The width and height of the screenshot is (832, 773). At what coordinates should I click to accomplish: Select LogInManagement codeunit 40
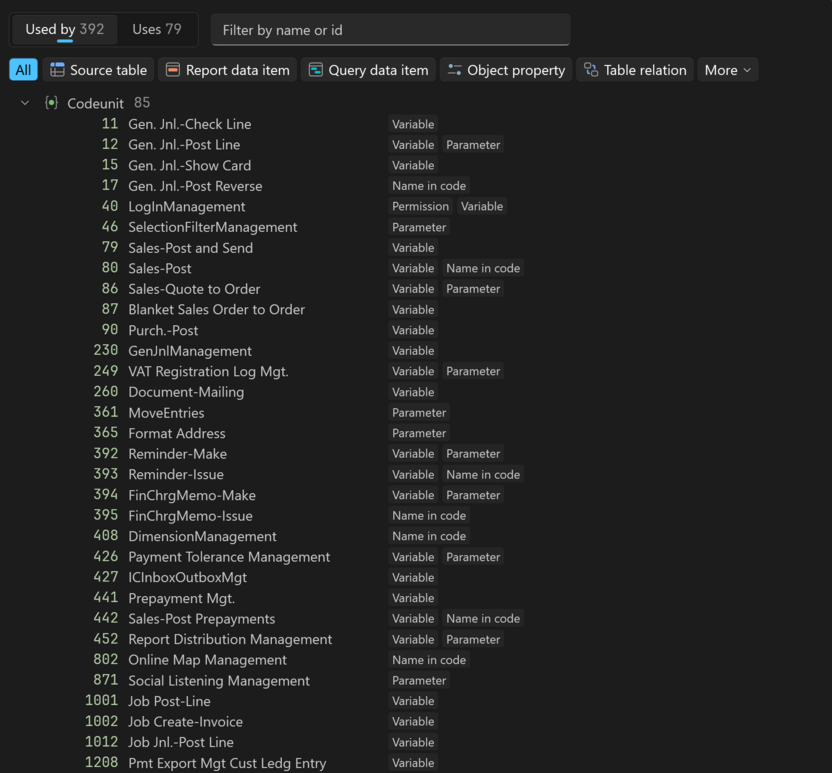[186, 206]
